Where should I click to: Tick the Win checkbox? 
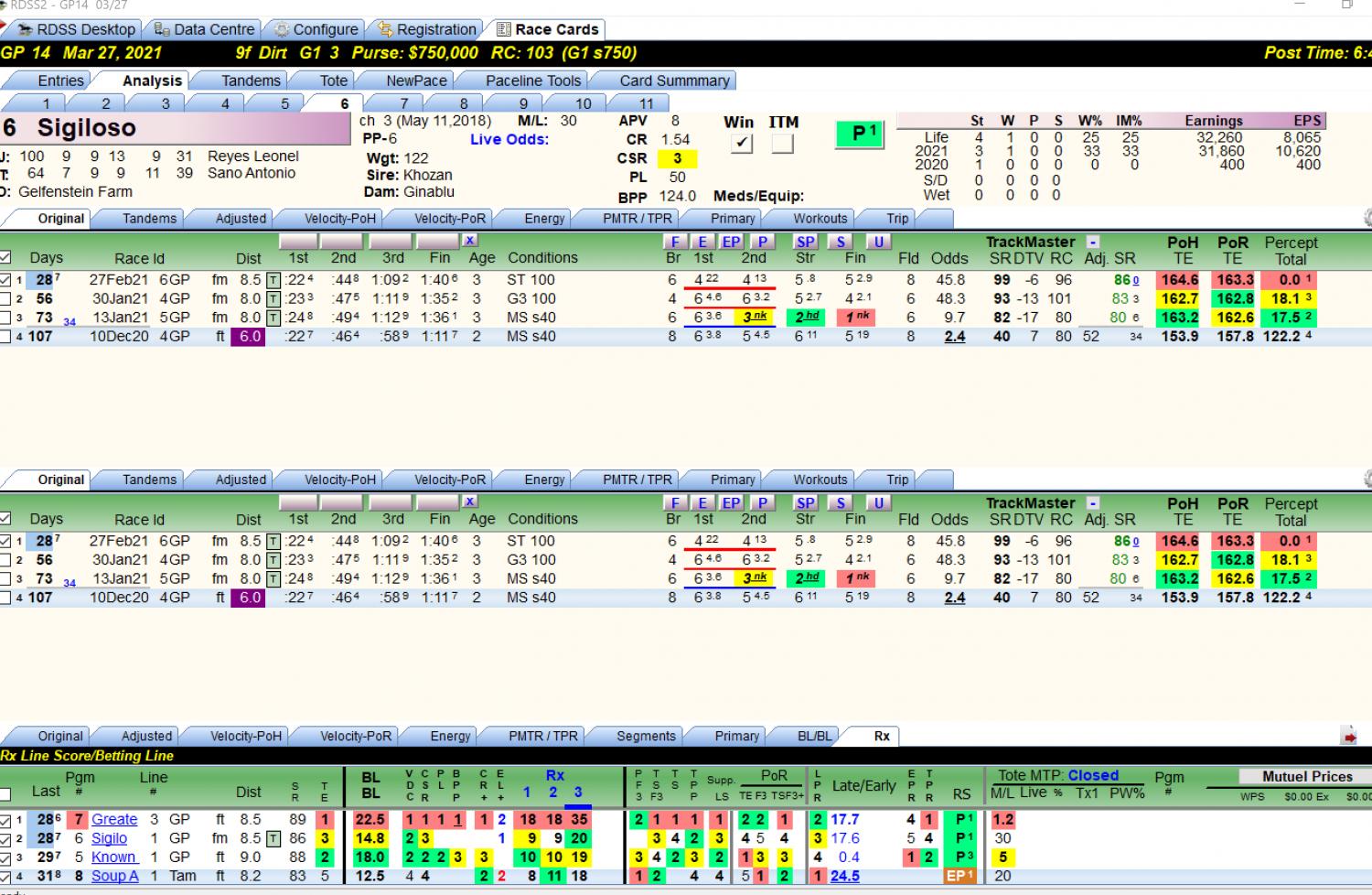[741, 144]
